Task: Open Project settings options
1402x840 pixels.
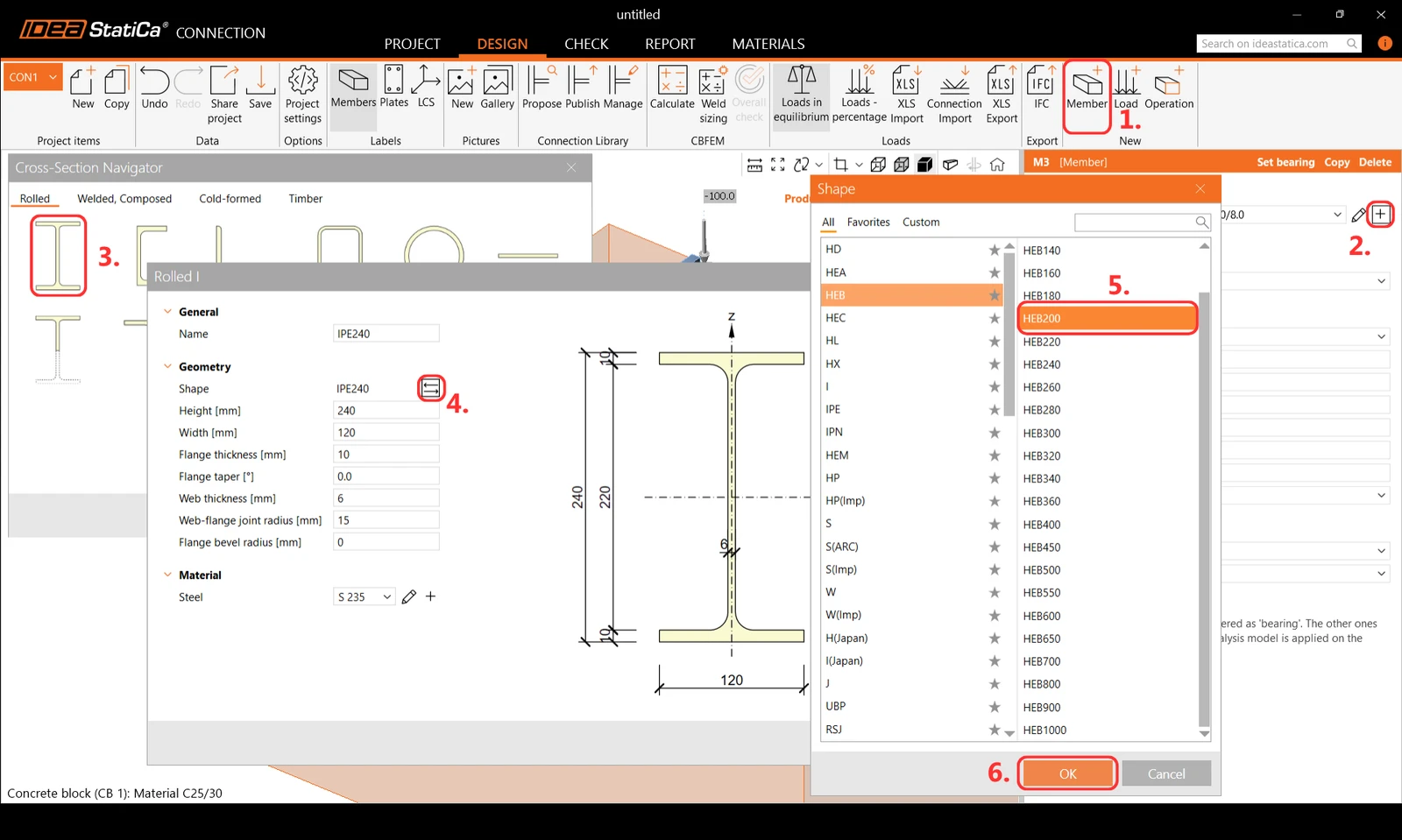Action: coord(302,95)
